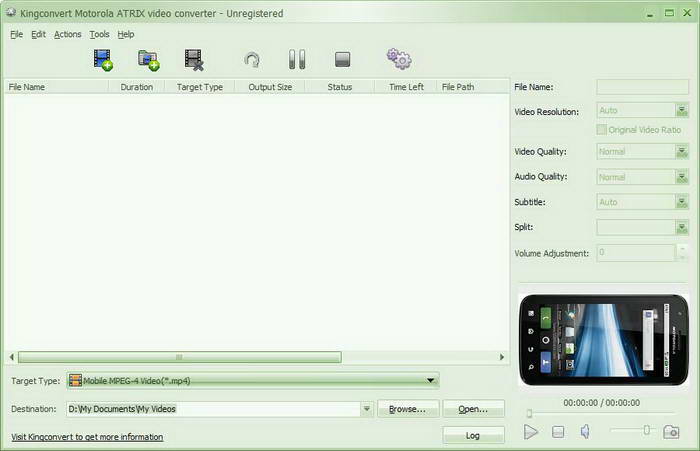Open the Tools menu
Viewport: 700px width, 451px height.
click(99, 34)
